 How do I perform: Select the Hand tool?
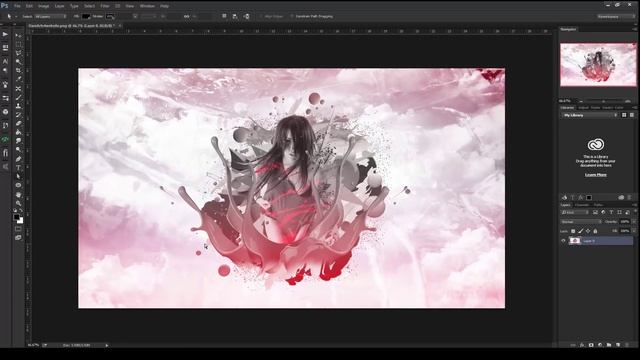(18, 194)
